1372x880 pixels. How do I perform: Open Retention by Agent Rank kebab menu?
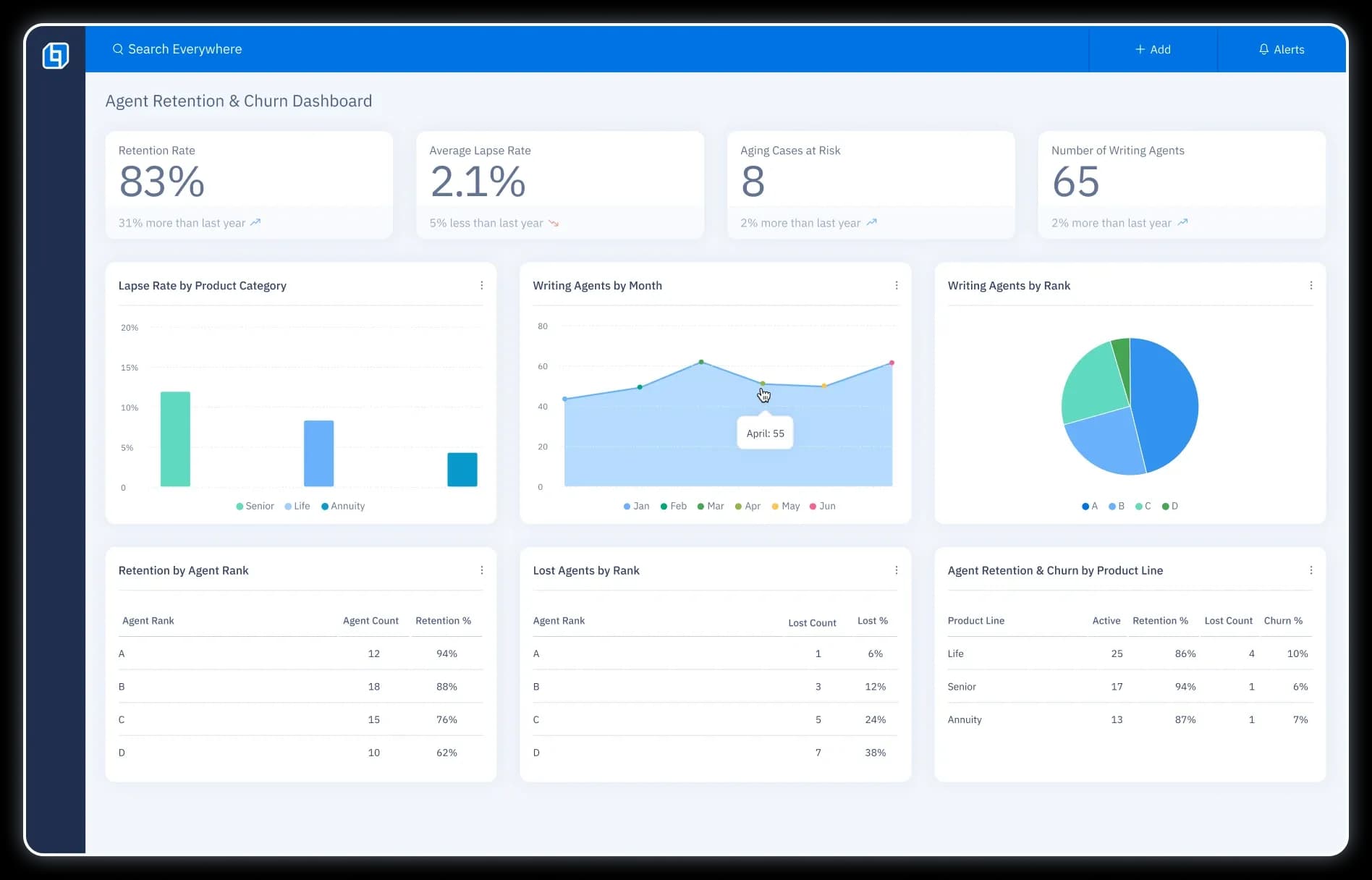coord(481,570)
